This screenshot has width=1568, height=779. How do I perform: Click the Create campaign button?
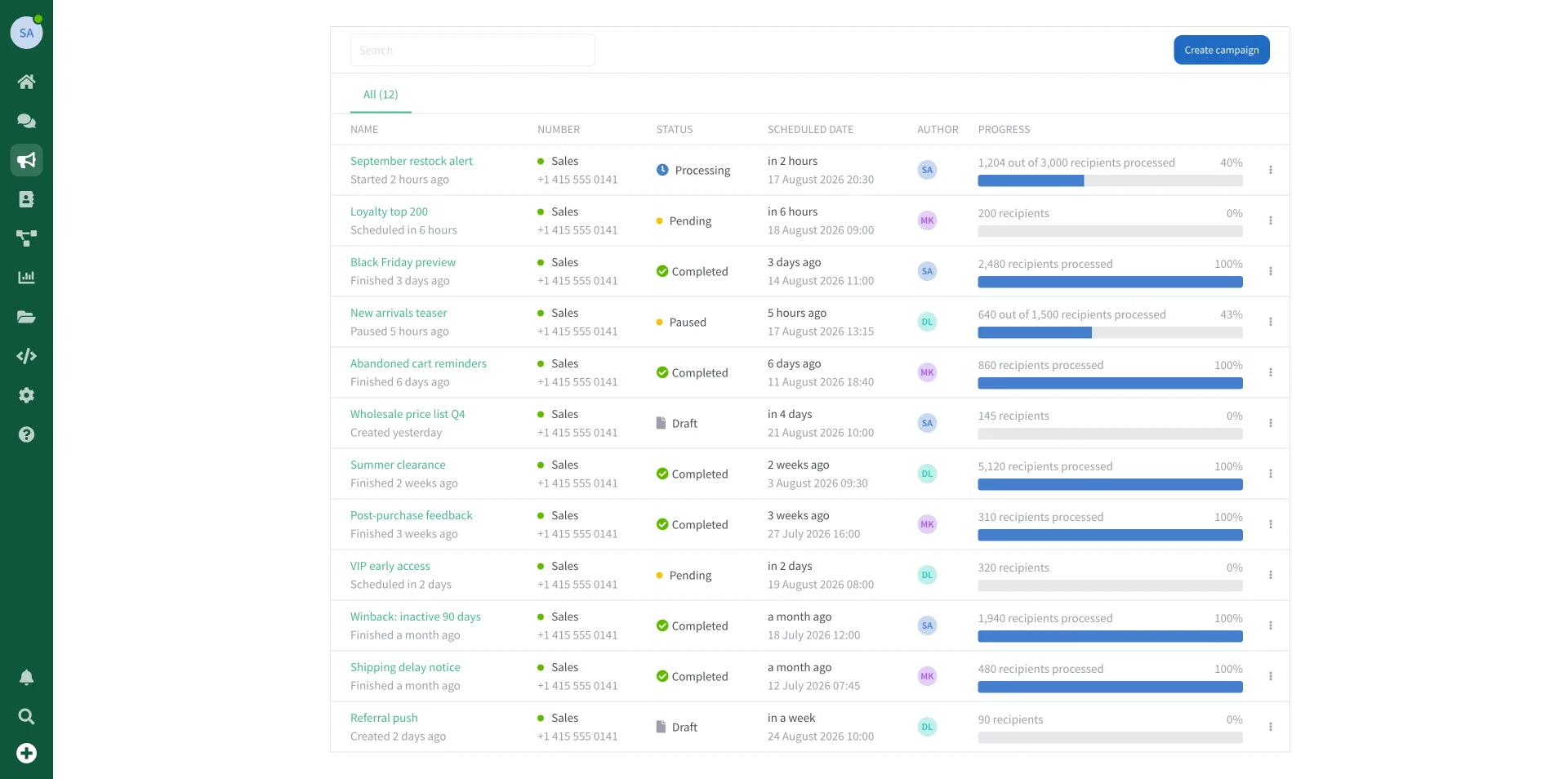pos(1222,50)
